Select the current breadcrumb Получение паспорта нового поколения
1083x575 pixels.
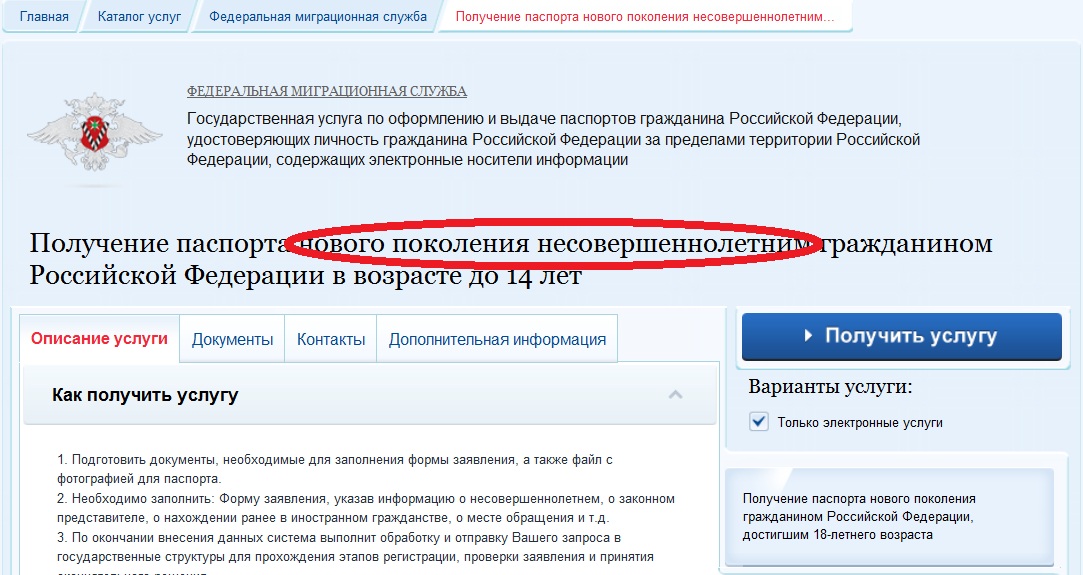(x=644, y=17)
